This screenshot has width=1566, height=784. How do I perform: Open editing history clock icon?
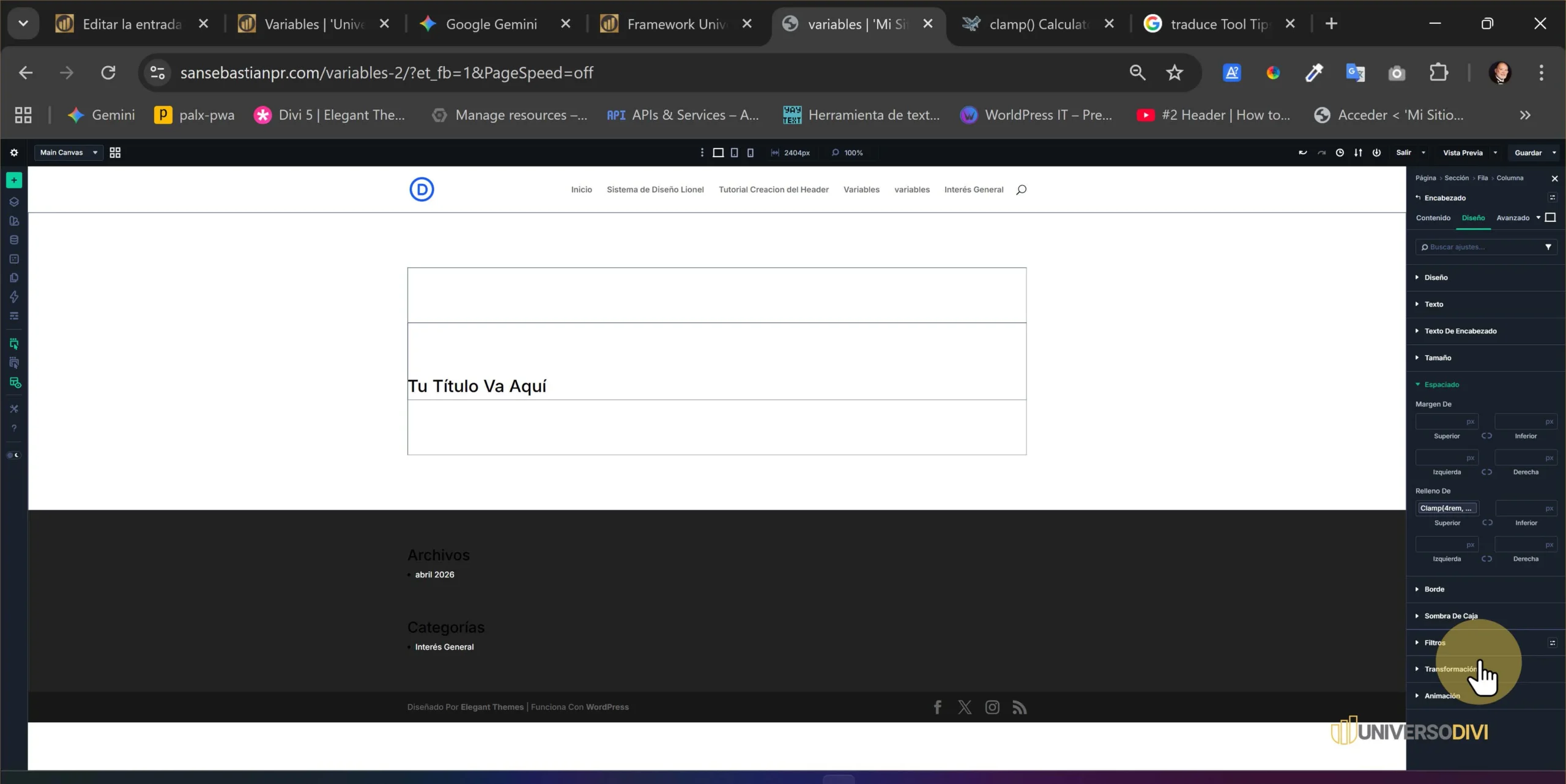pyautogui.click(x=1340, y=153)
